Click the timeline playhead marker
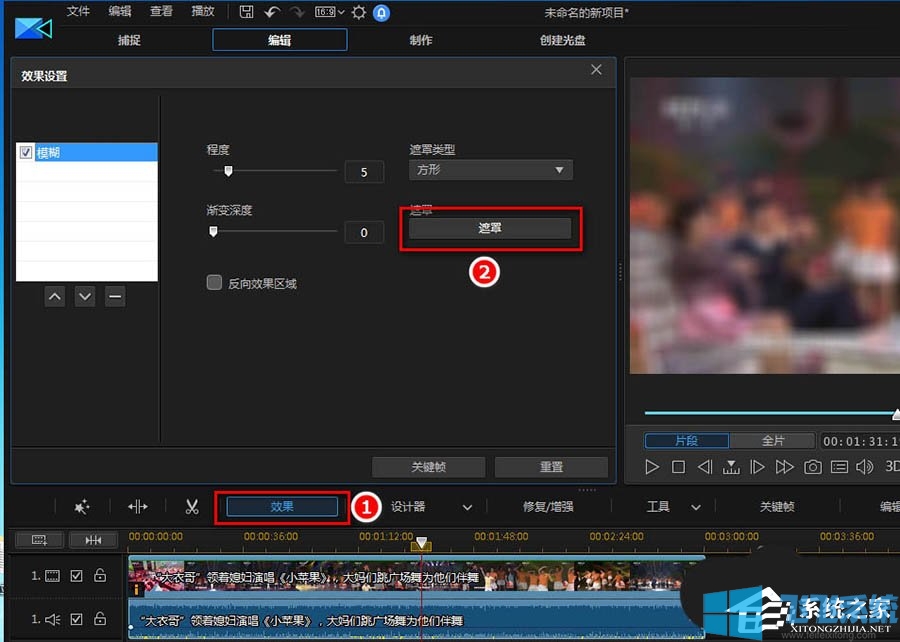Image resolution: width=900 pixels, height=642 pixels. (x=422, y=541)
